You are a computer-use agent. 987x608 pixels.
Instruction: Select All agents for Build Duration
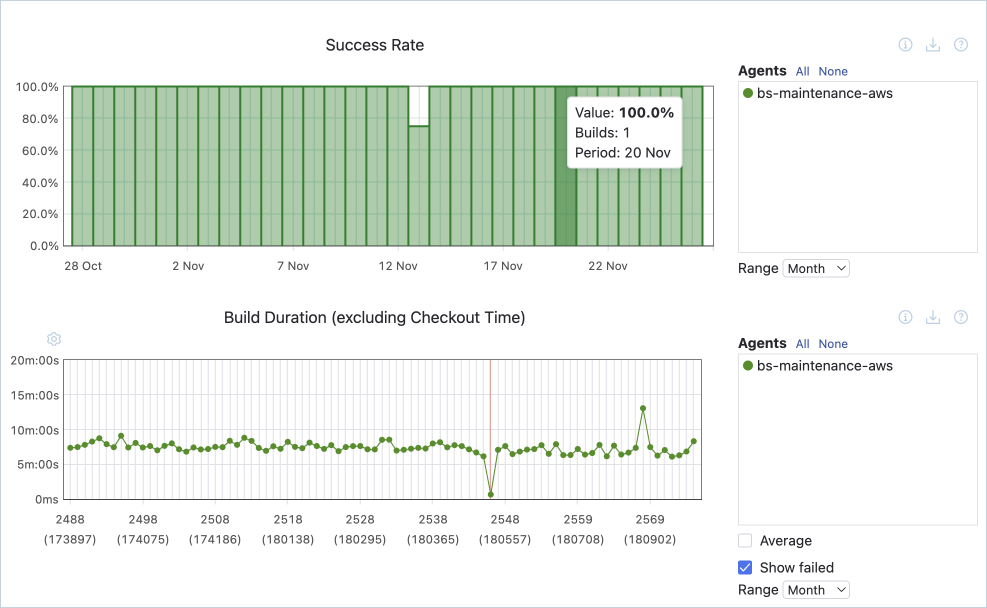803,343
